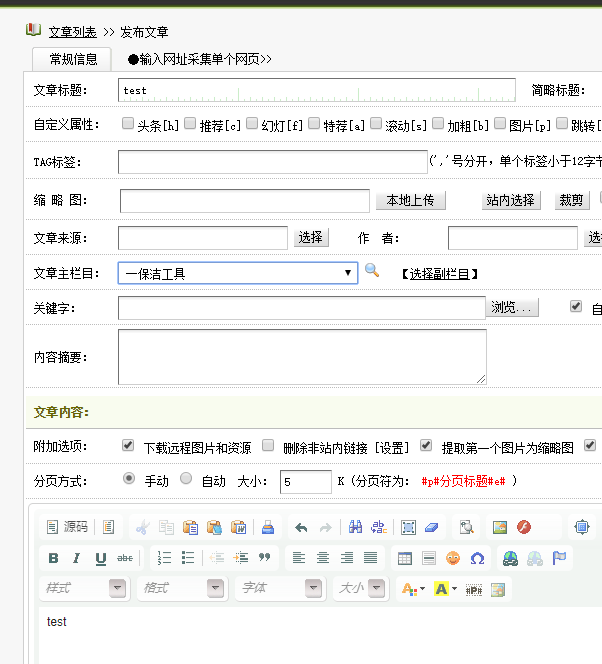This screenshot has height=664, width=602.
Task: Click the blockquote quotation marks icon
Action: [265, 558]
